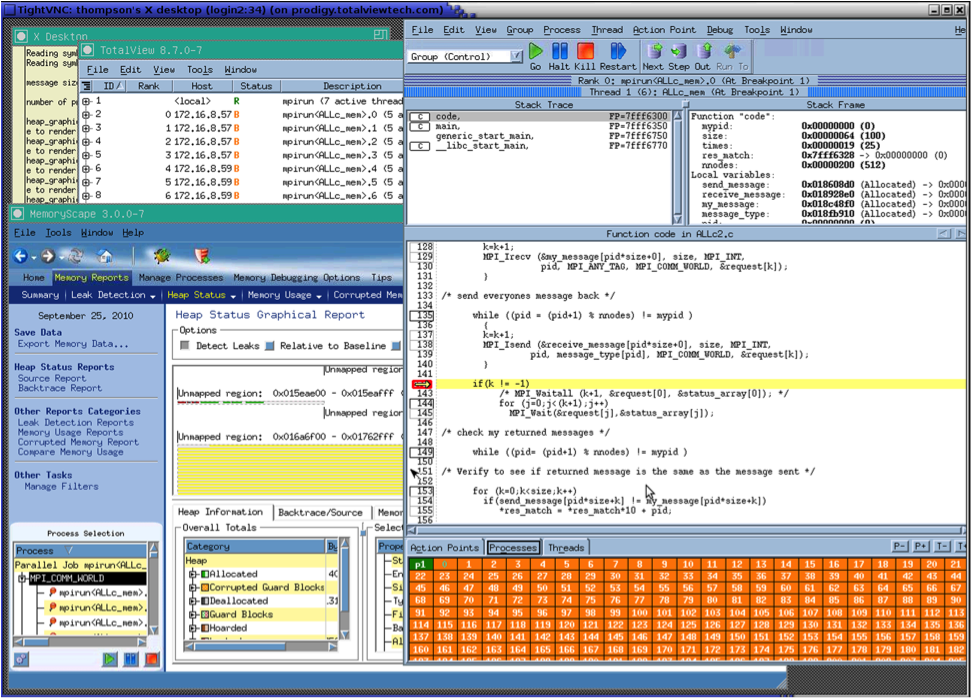Switch to the Backtrace/Source tab
This screenshot has width=972, height=698.
point(320,512)
